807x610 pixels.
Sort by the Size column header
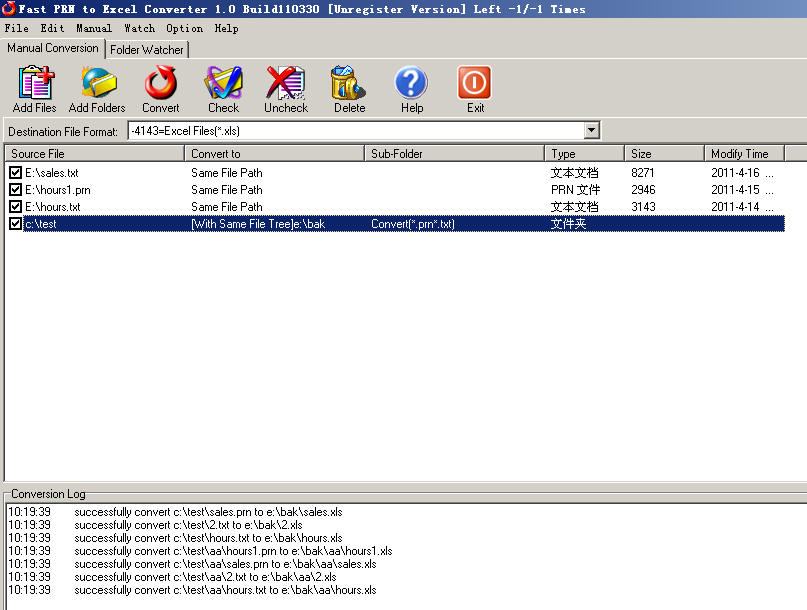point(664,153)
